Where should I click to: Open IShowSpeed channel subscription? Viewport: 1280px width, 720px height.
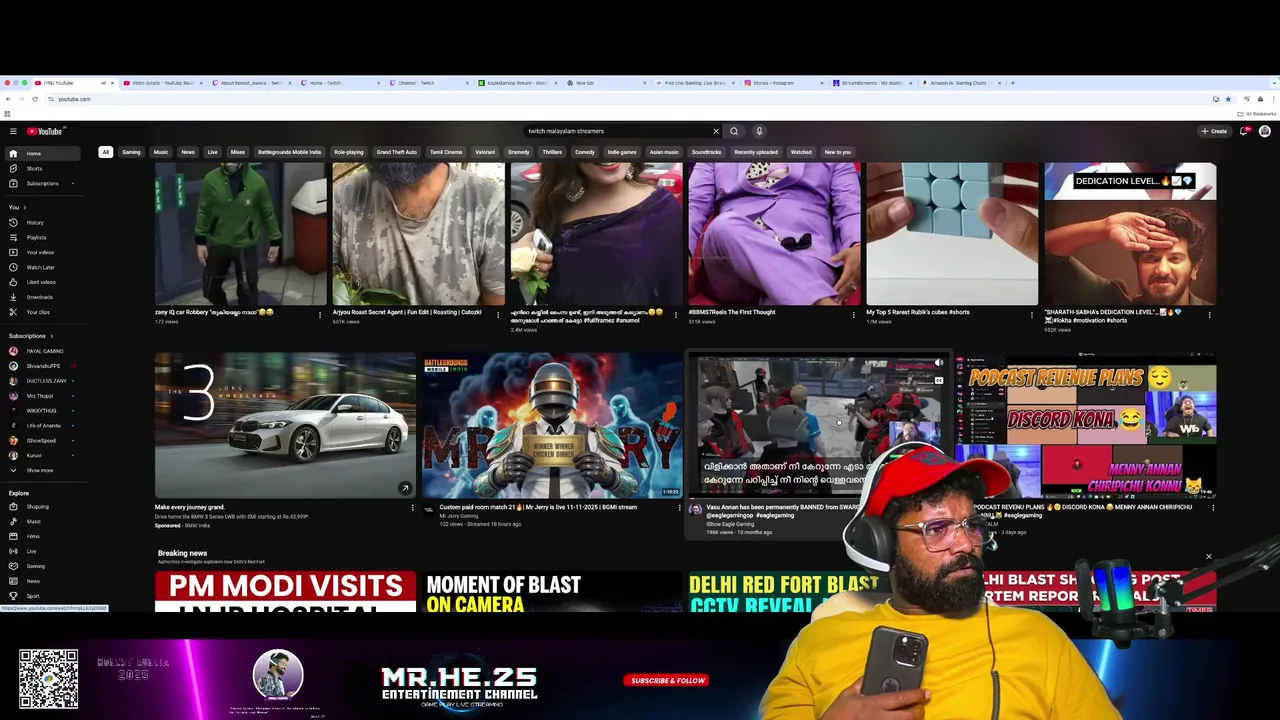pyautogui.click(x=41, y=440)
